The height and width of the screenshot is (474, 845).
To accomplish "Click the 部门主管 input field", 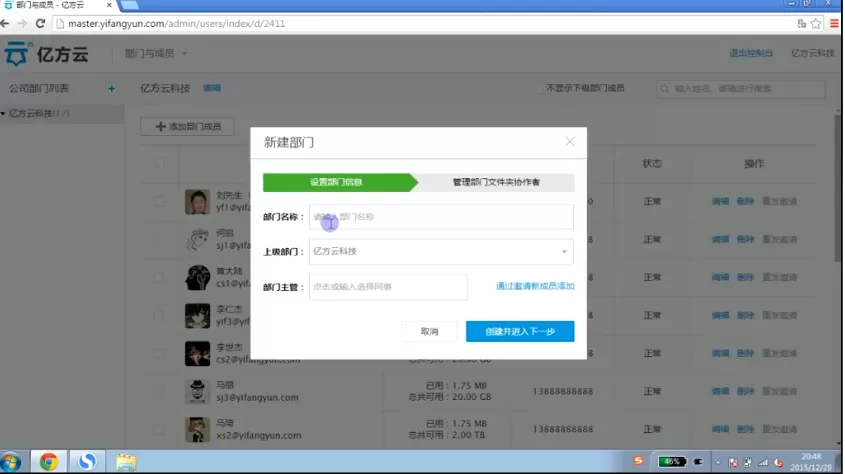I will pos(388,287).
